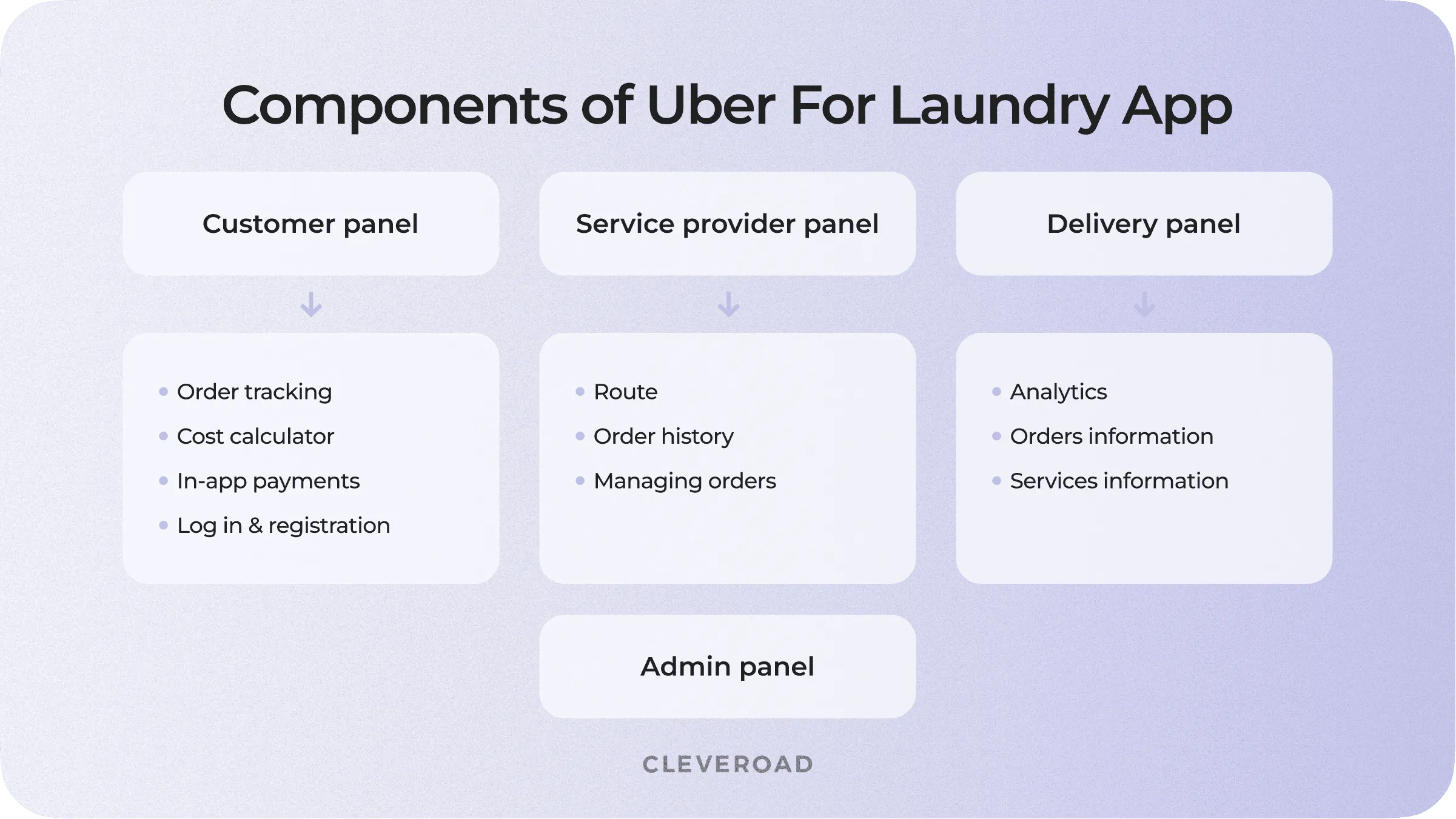The height and width of the screenshot is (819, 1456).
Task: Select Managing orders in Service provider panel
Action: (x=684, y=480)
